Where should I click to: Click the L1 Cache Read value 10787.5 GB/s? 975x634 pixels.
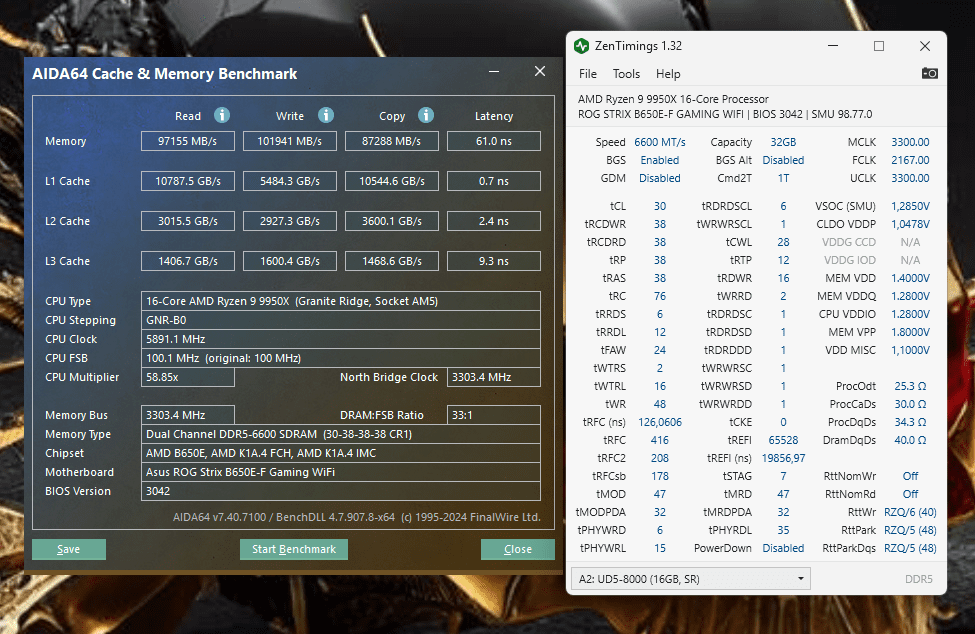point(188,181)
